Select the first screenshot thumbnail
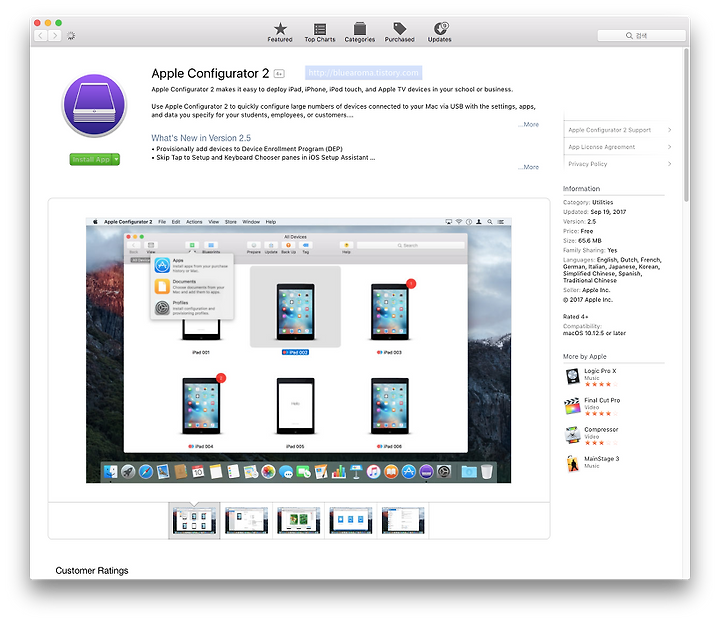The height and width of the screenshot is (622, 720). click(x=194, y=521)
